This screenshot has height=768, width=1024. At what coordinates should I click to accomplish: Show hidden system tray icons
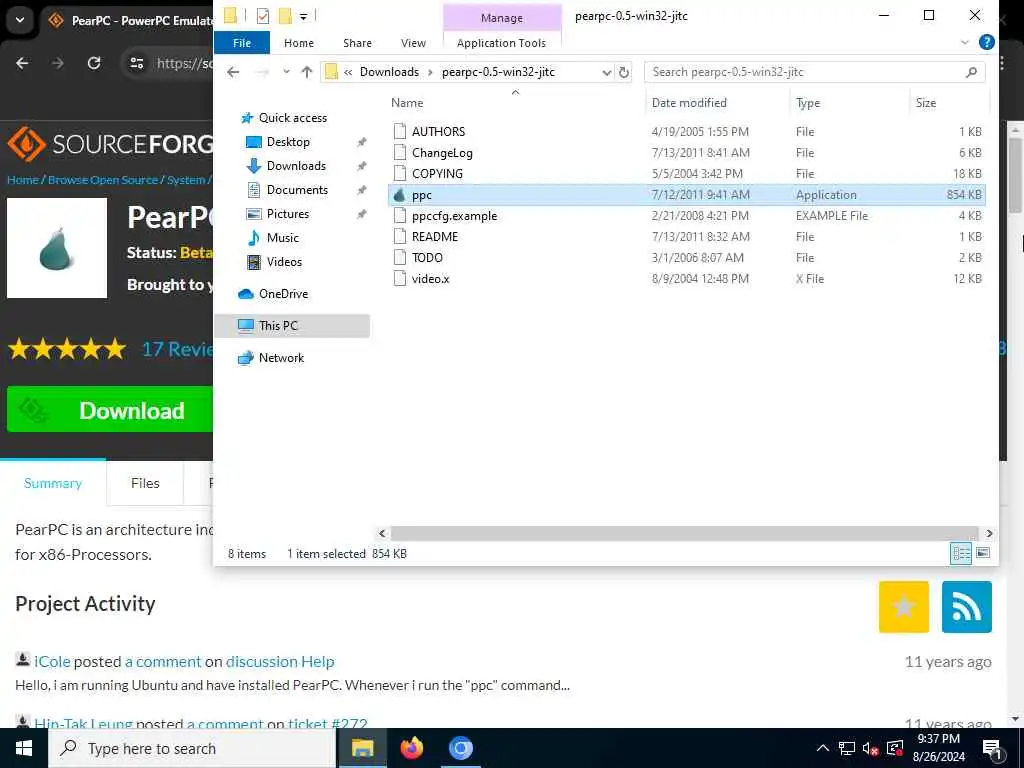(x=823, y=748)
